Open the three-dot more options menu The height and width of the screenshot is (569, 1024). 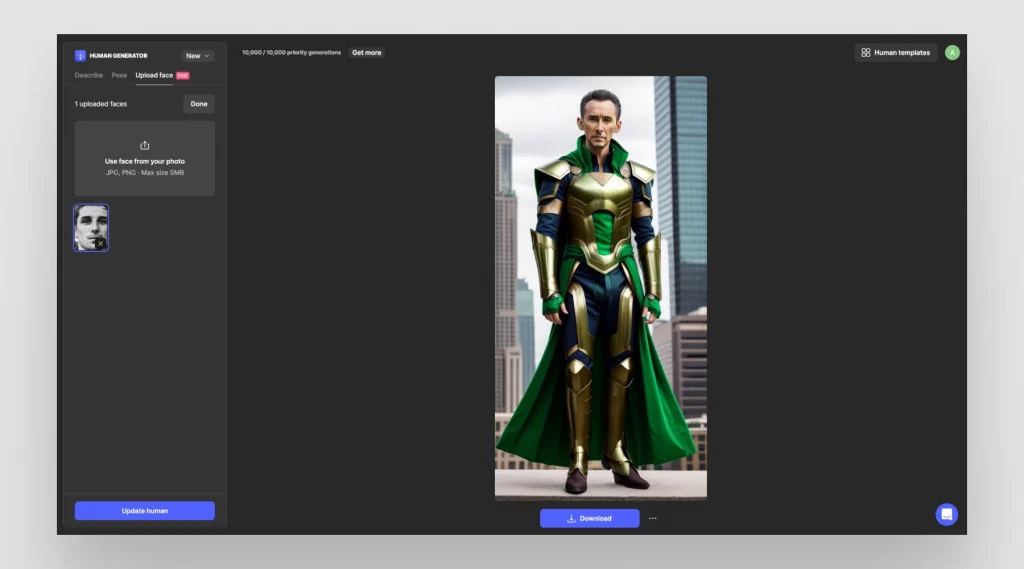click(x=652, y=518)
